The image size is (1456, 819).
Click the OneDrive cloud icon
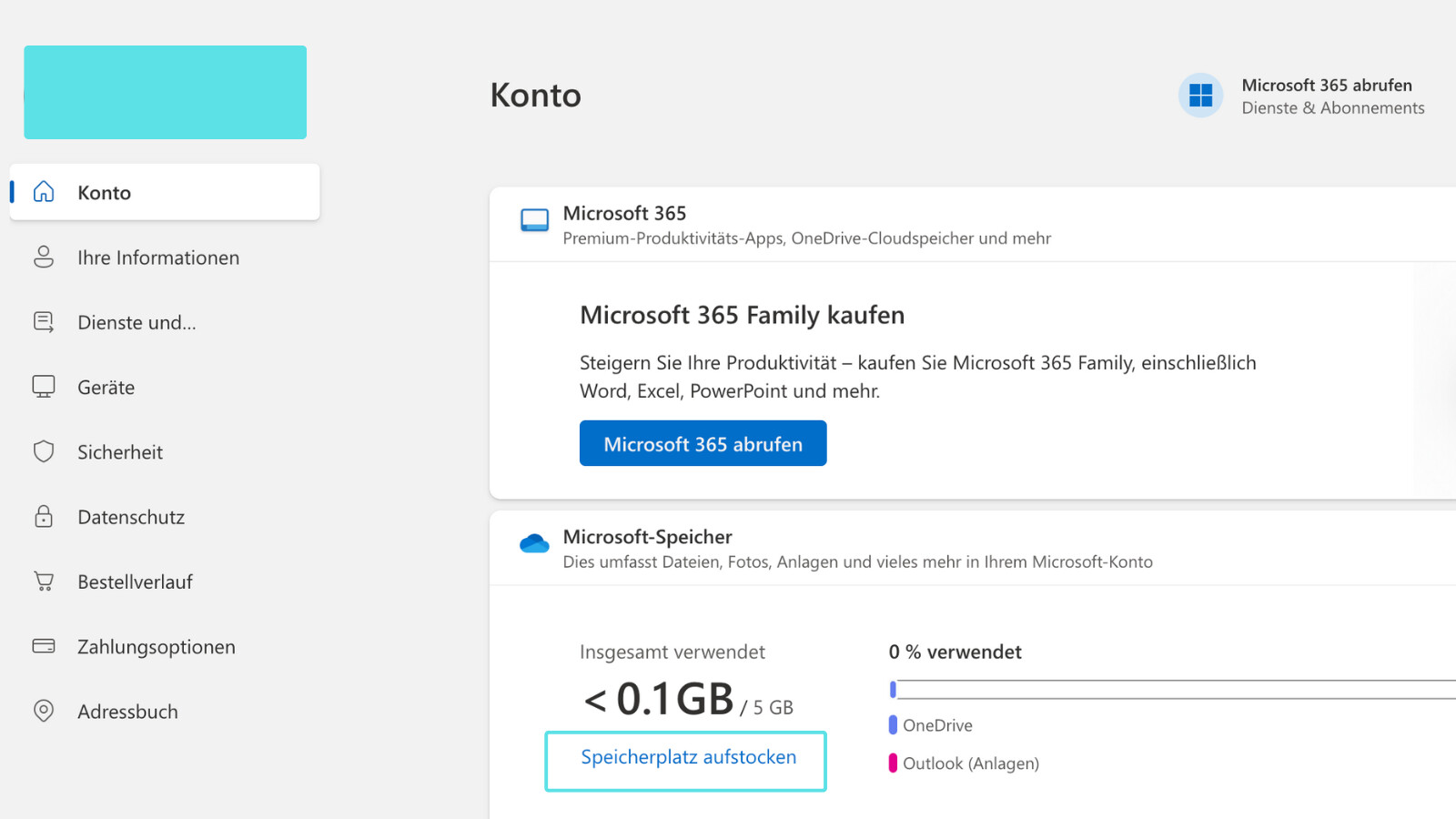pyautogui.click(x=534, y=544)
